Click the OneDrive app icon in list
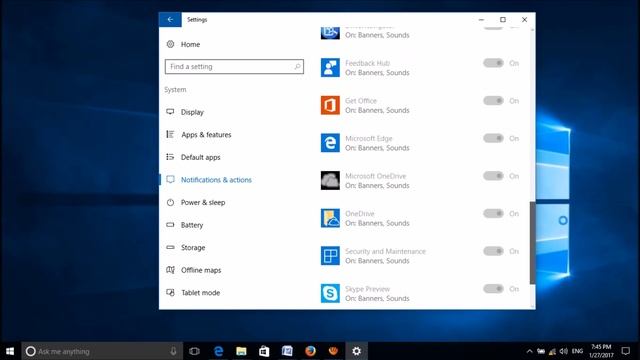The image size is (640, 360). pyautogui.click(x=330, y=218)
